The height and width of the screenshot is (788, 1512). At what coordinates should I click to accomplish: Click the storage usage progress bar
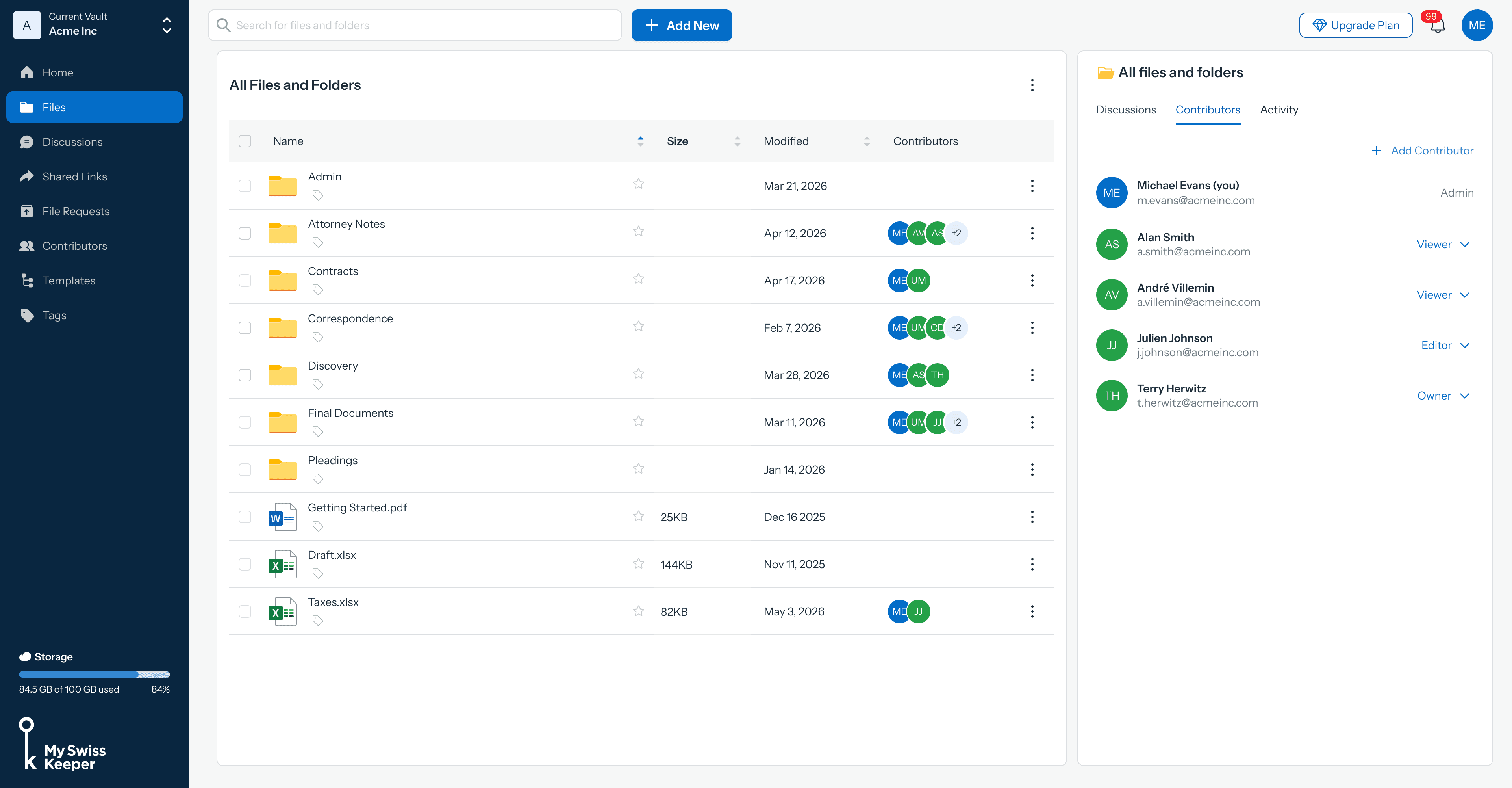(x=94, y=674)
